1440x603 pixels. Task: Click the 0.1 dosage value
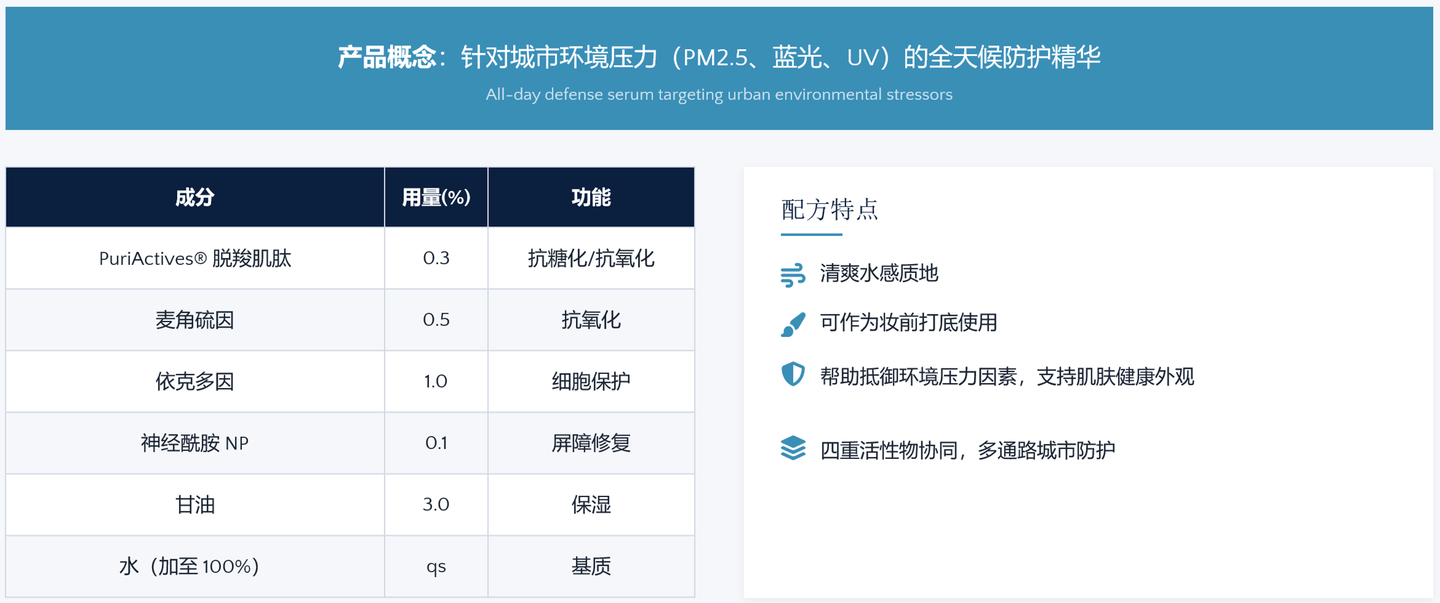436,443
